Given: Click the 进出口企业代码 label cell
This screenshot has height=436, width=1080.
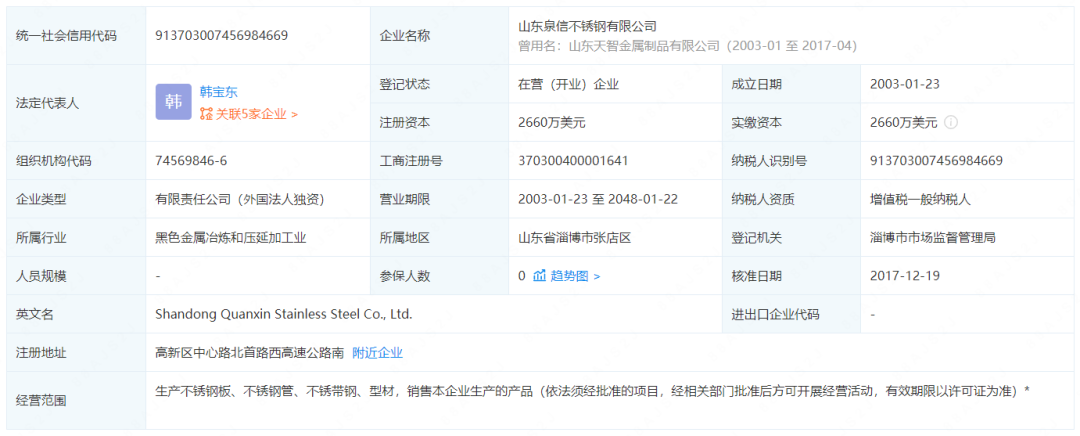Looking at the screenshot, I should coord(791,315).
